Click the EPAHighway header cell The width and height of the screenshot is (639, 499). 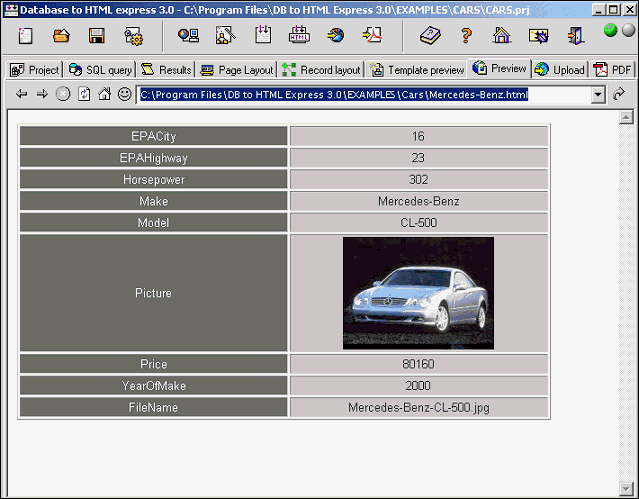point(153,158)
